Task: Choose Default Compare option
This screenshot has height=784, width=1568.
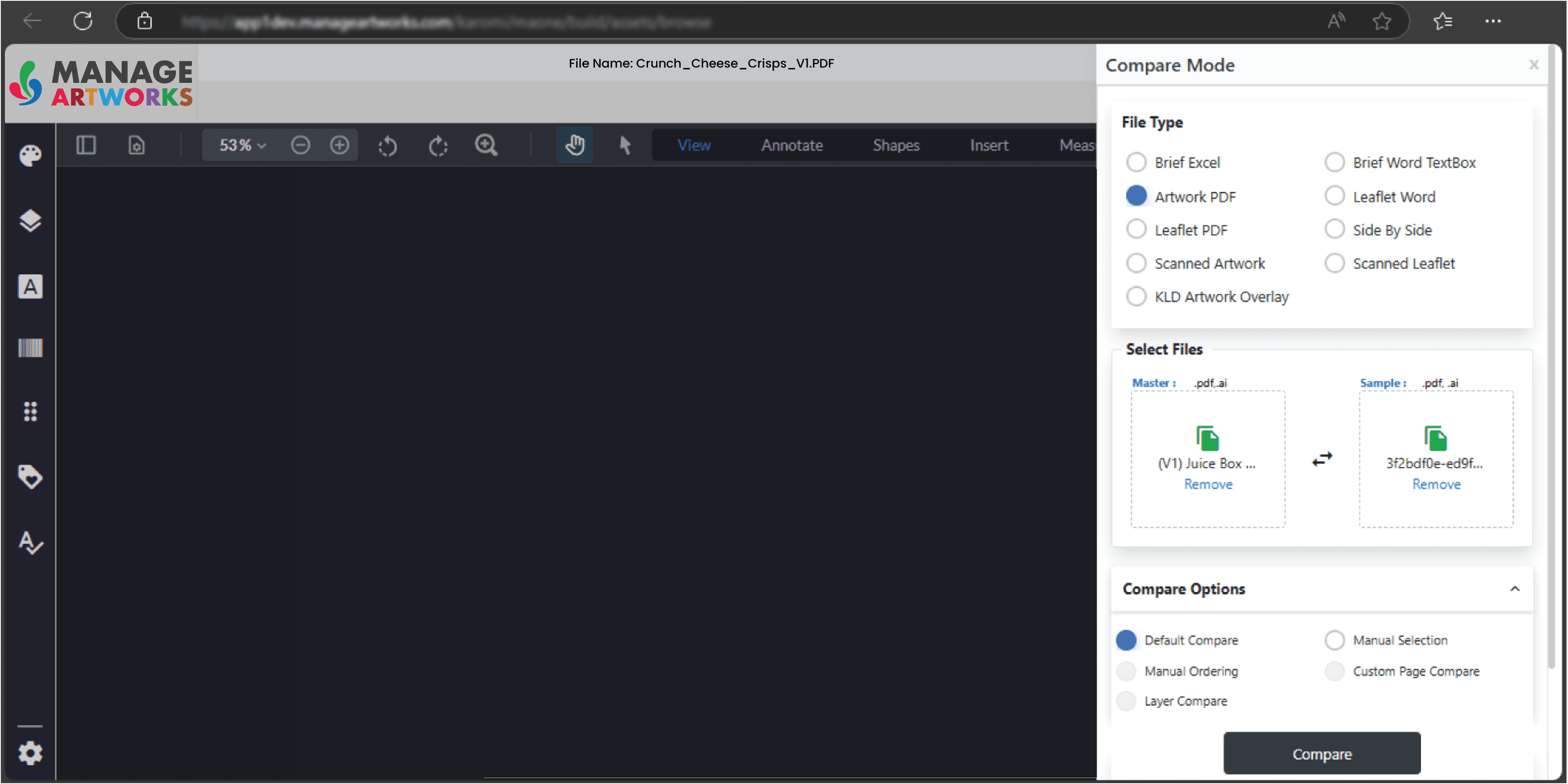Action: (1126, 640)
